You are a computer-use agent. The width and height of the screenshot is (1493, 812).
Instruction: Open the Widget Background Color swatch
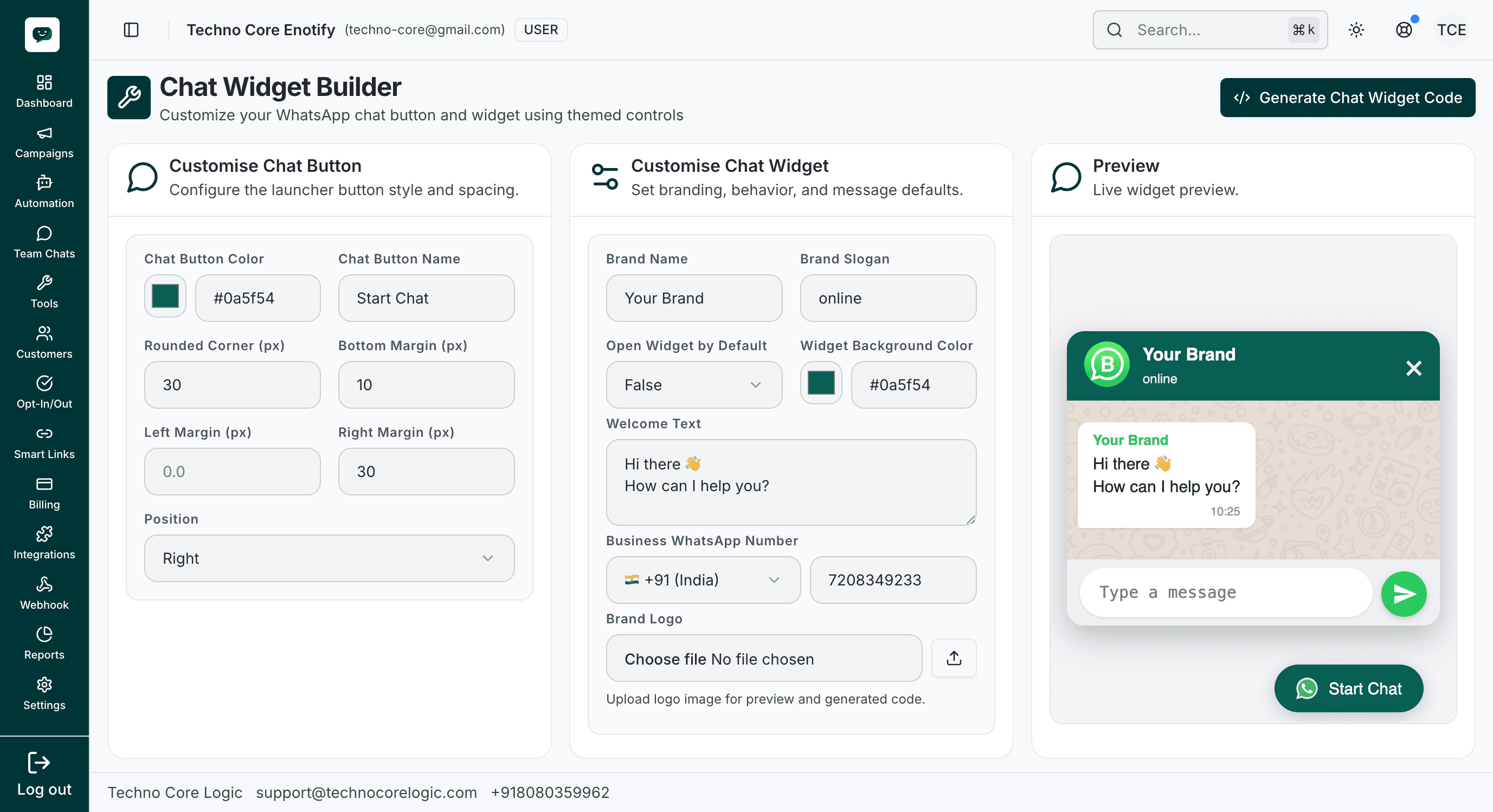pyautogui.click(x=821, y=384)
